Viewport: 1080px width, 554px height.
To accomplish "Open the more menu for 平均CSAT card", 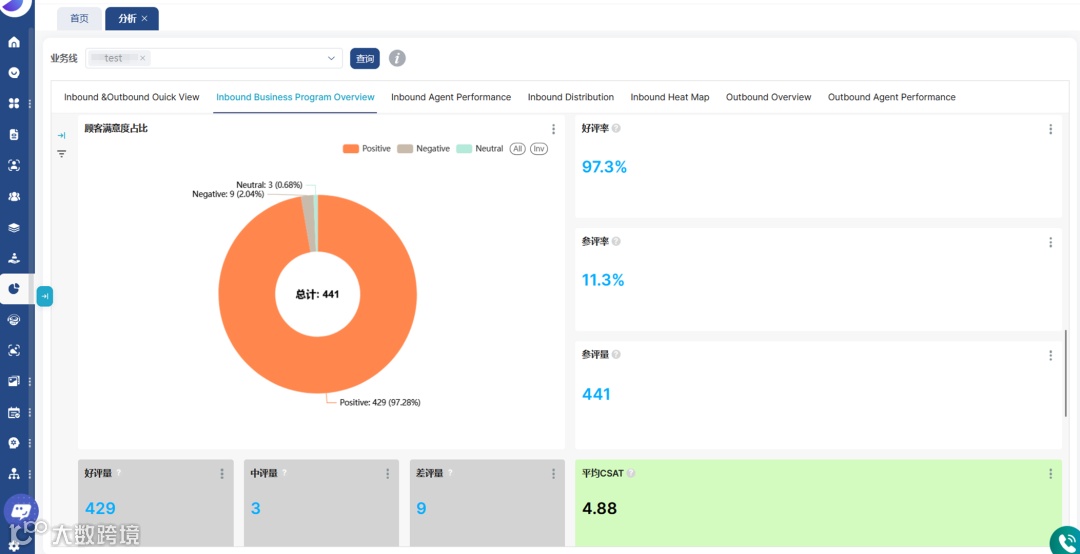I will pyautogui.click(x=1050, y=473).
